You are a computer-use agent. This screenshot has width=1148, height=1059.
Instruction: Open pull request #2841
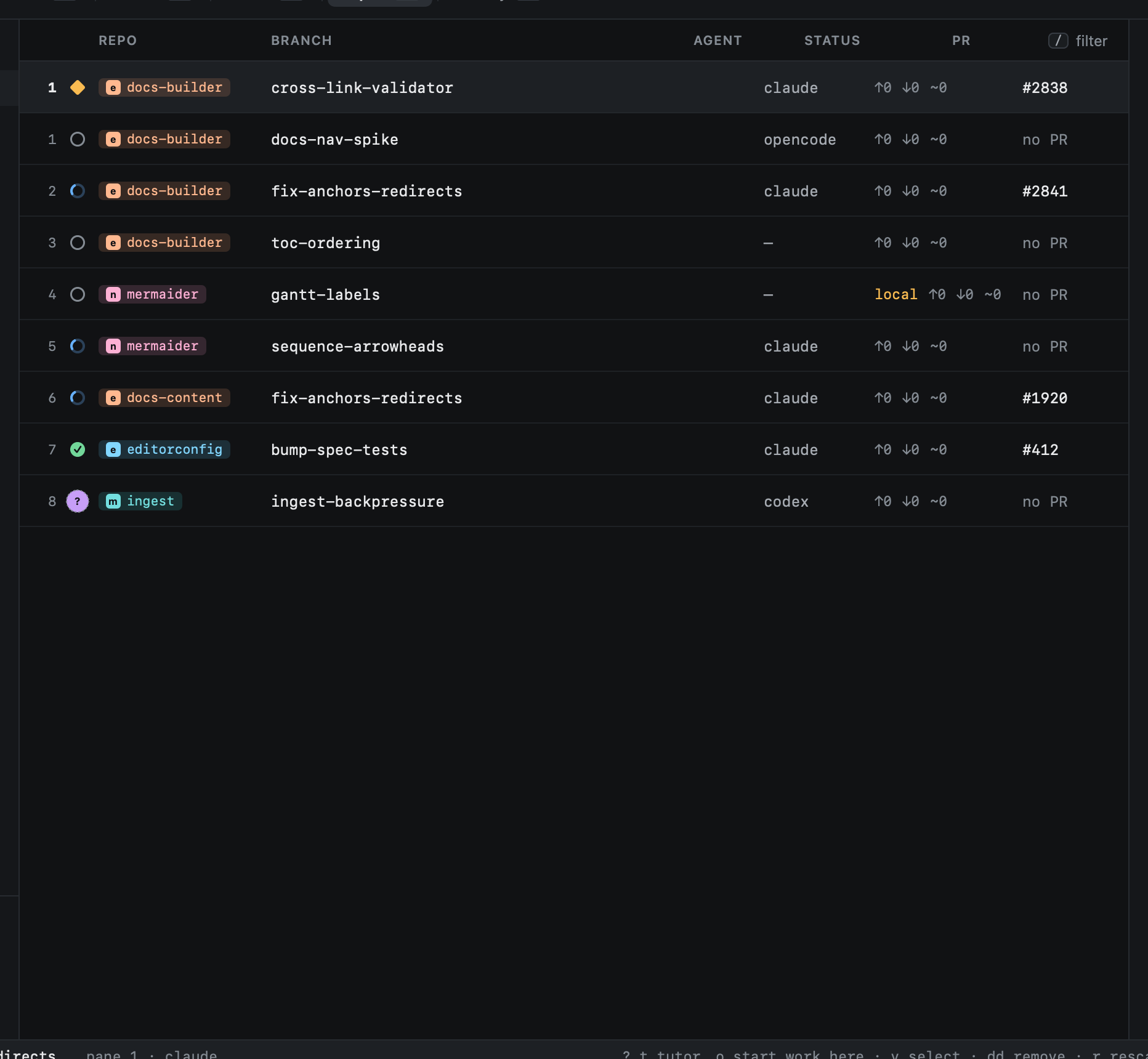1045,191
